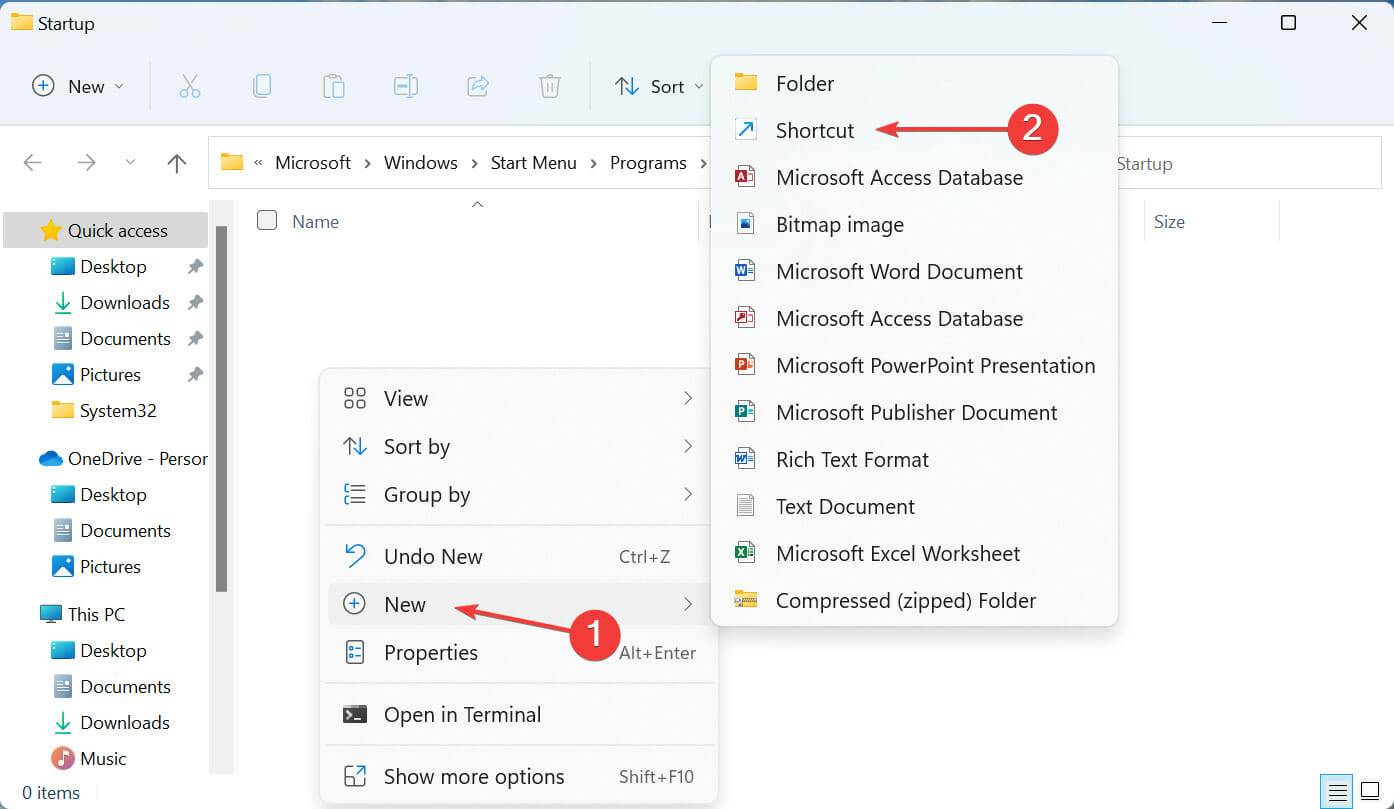
Task: Select the Copy icon in the toolbar
Action: 262,86
